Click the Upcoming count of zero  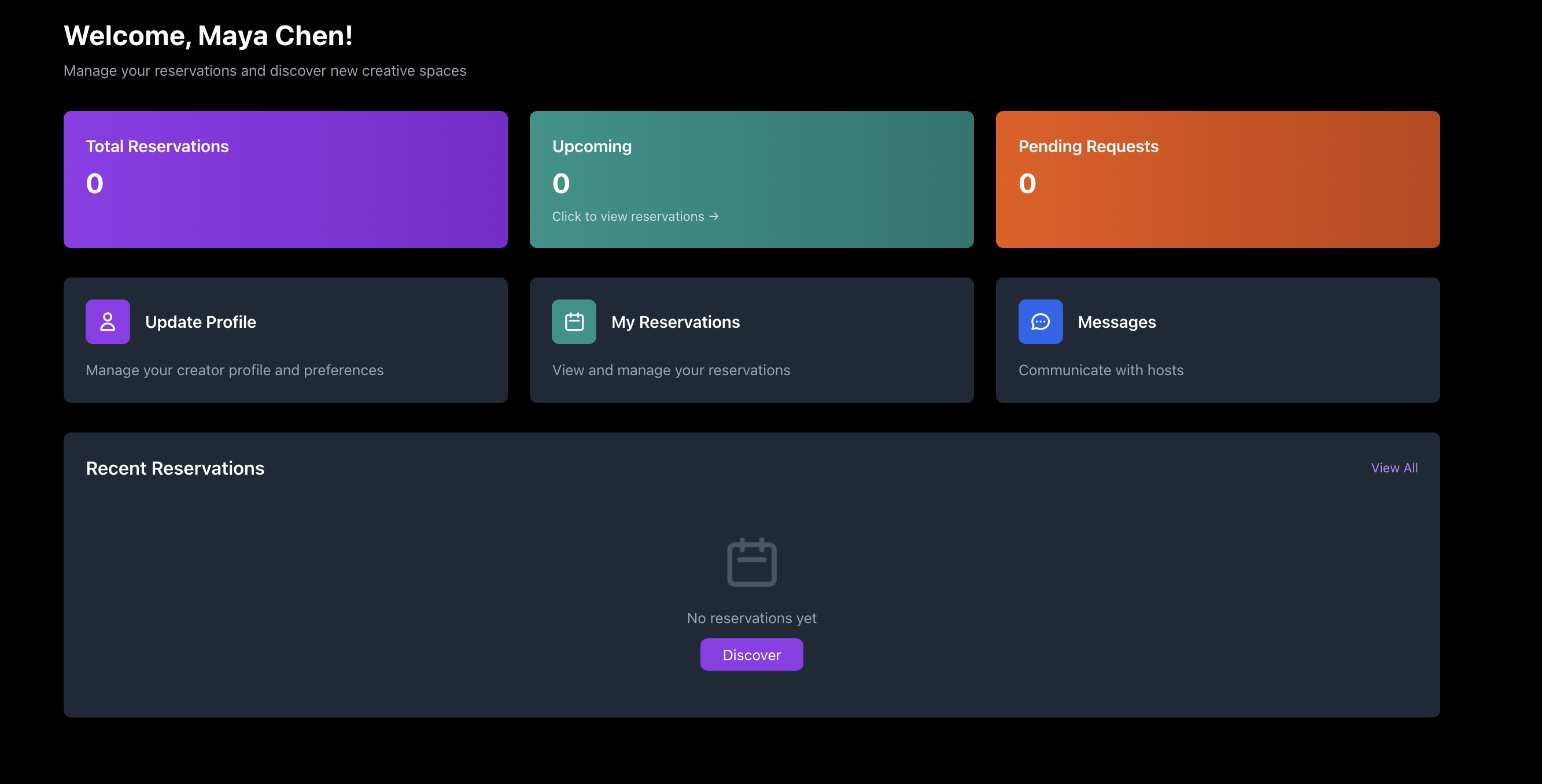point(560,184)
